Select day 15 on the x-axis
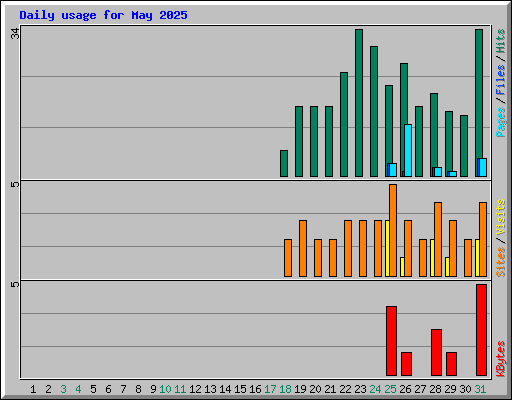 (x=240, y=389)
